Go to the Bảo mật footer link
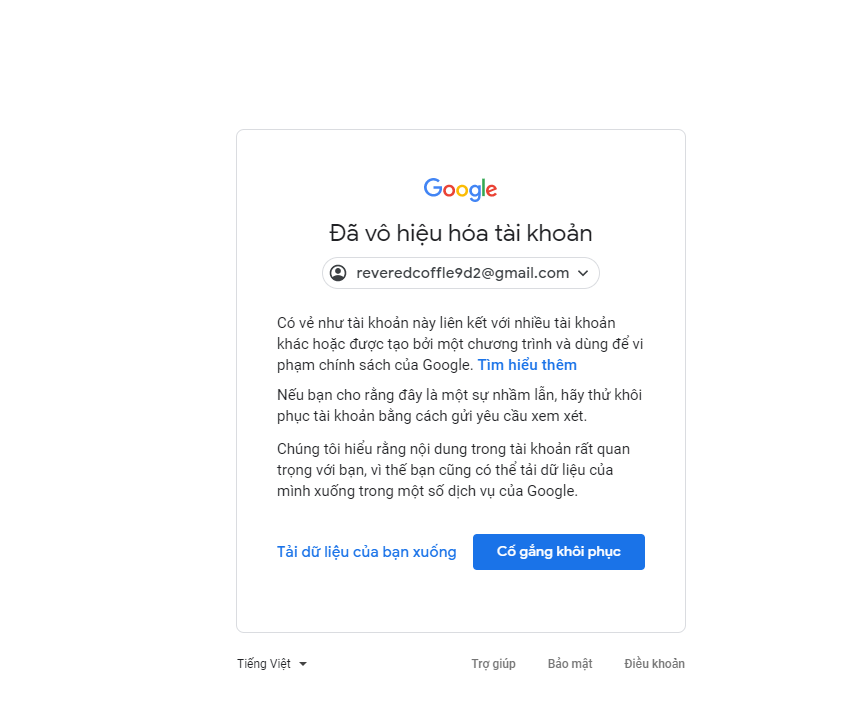Image resolution: width=845 pixels, height=717 pixels. coord(570,664)
